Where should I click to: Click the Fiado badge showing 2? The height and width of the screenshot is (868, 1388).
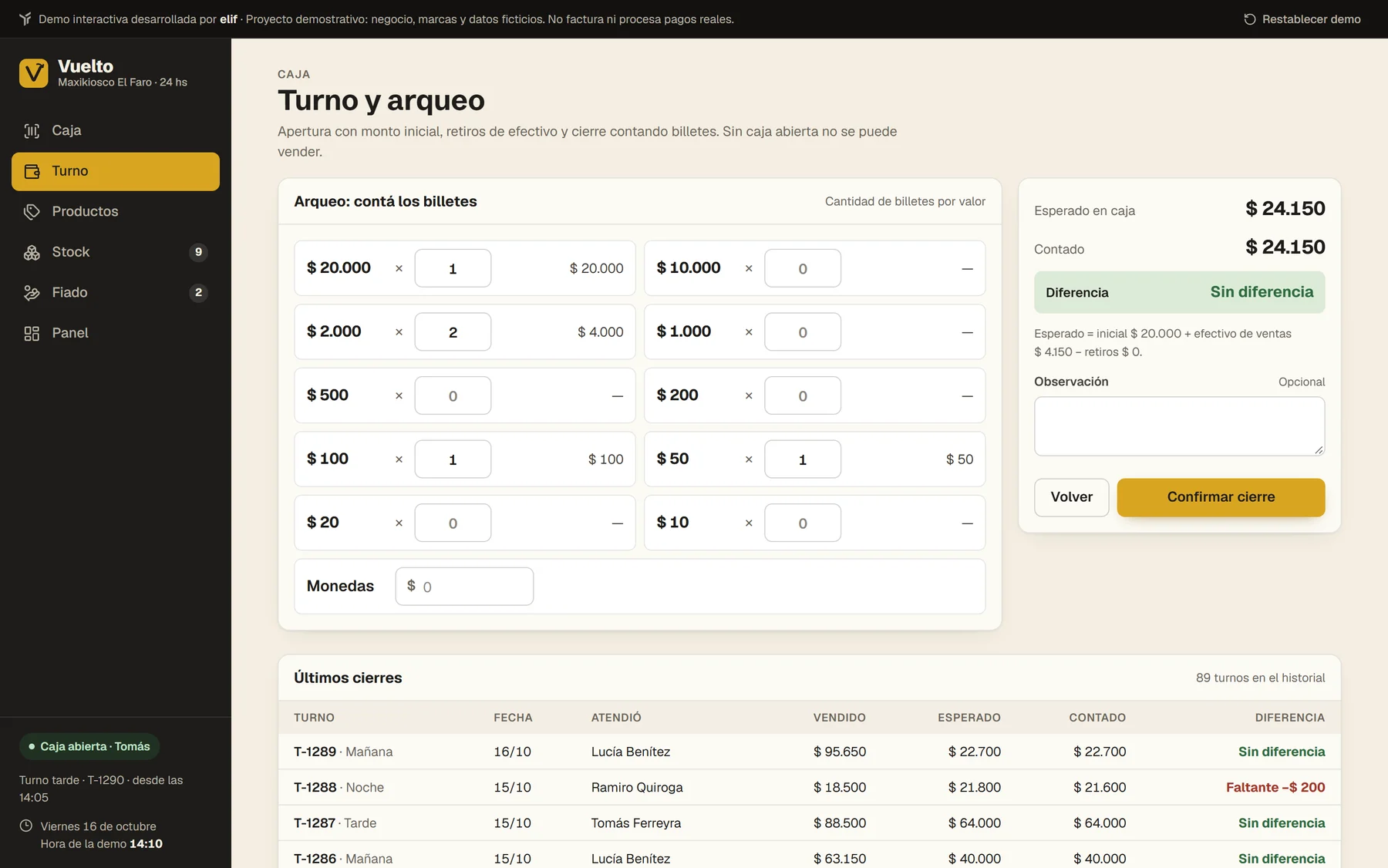pyautogui.click(x=198, y=292)
